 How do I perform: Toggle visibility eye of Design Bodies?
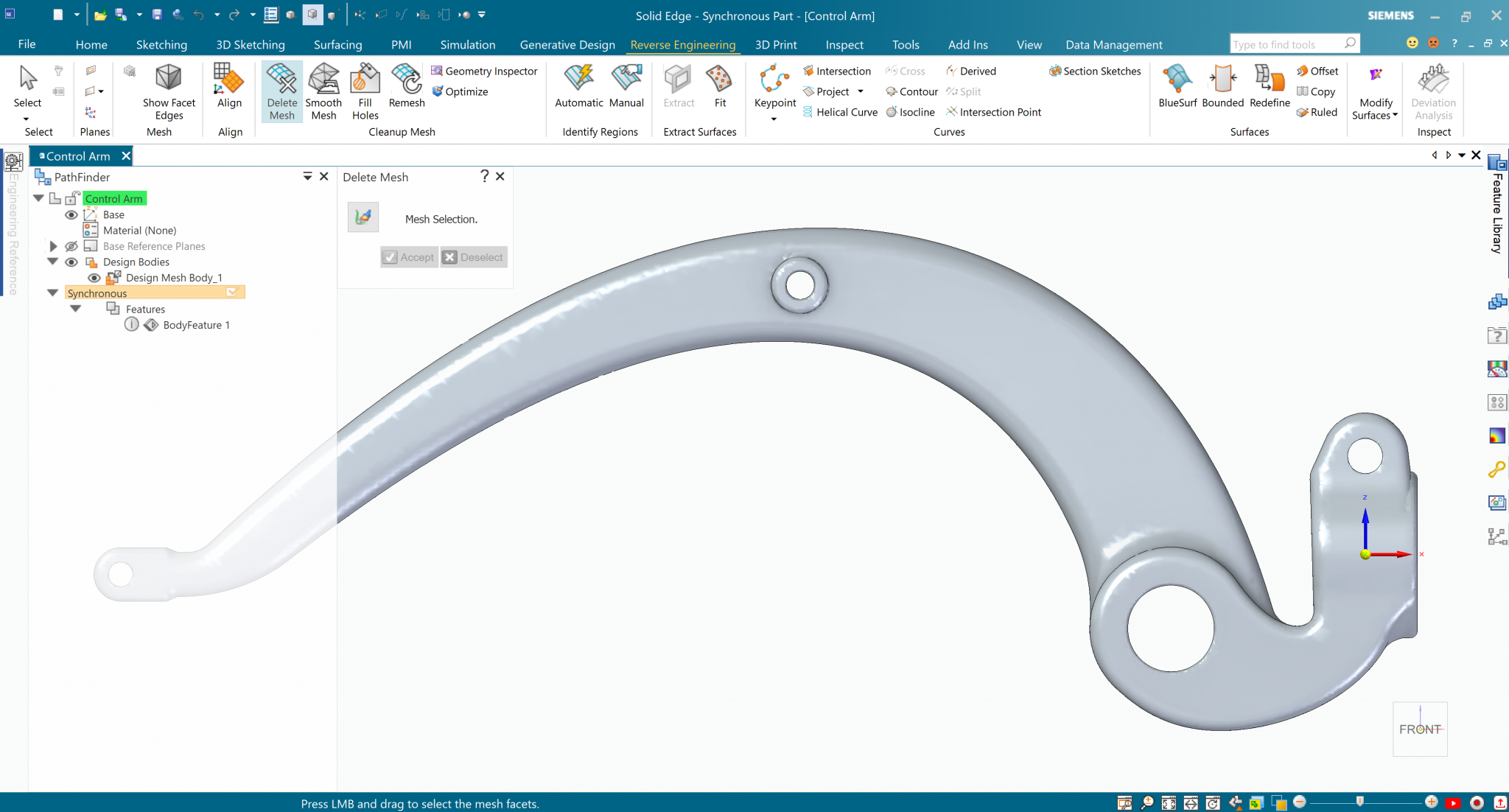point(71,262)
